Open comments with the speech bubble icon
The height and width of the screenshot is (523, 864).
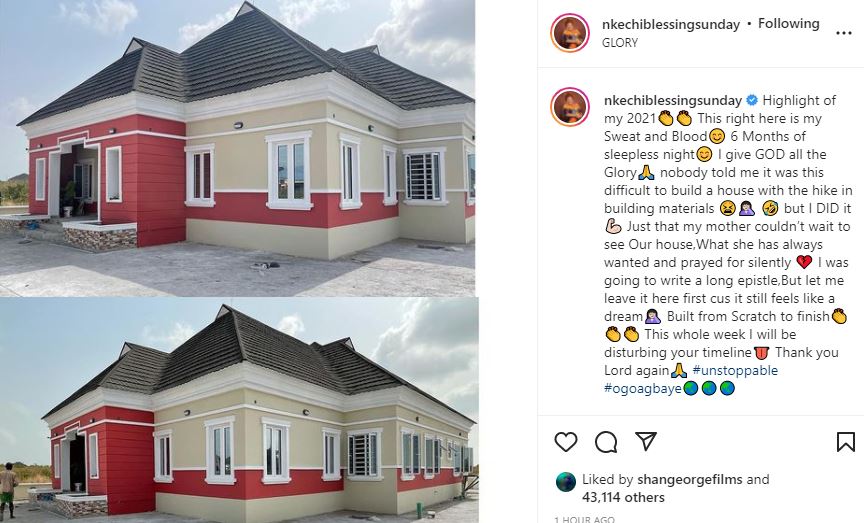pyautogui.click(x=606, y=442)
